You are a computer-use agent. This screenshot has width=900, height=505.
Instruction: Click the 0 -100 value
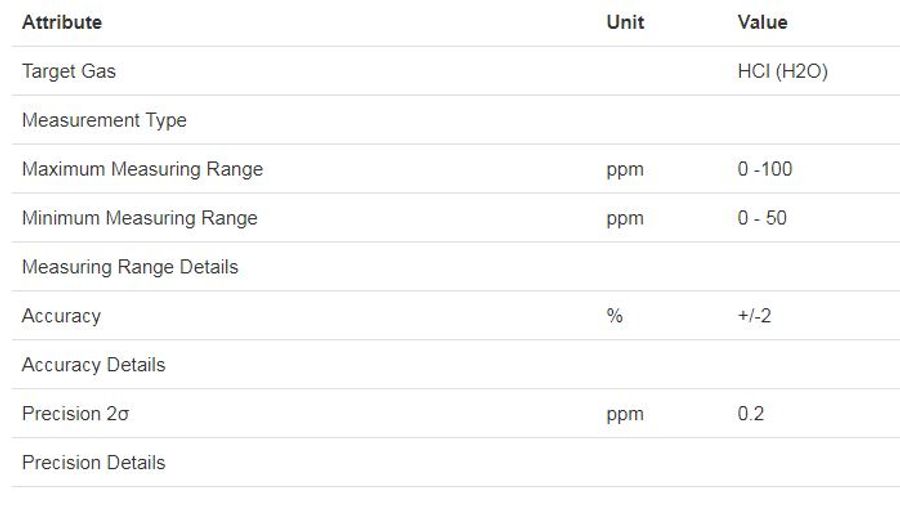(x=765, y=169)
